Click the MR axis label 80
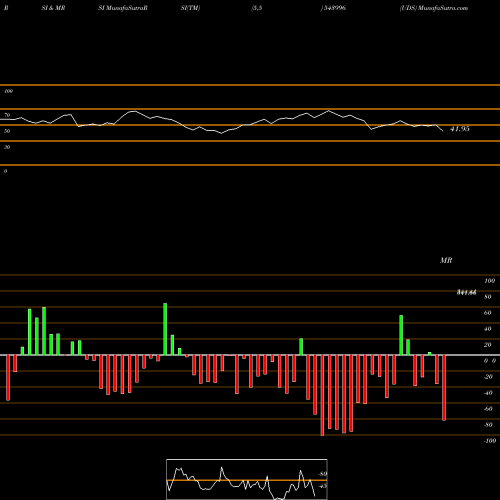 click(488, 297)
